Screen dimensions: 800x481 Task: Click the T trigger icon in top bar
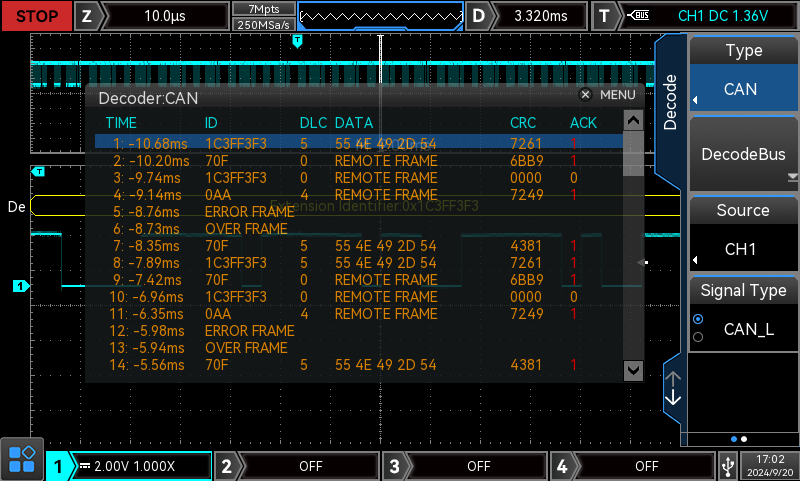point(604,16)
